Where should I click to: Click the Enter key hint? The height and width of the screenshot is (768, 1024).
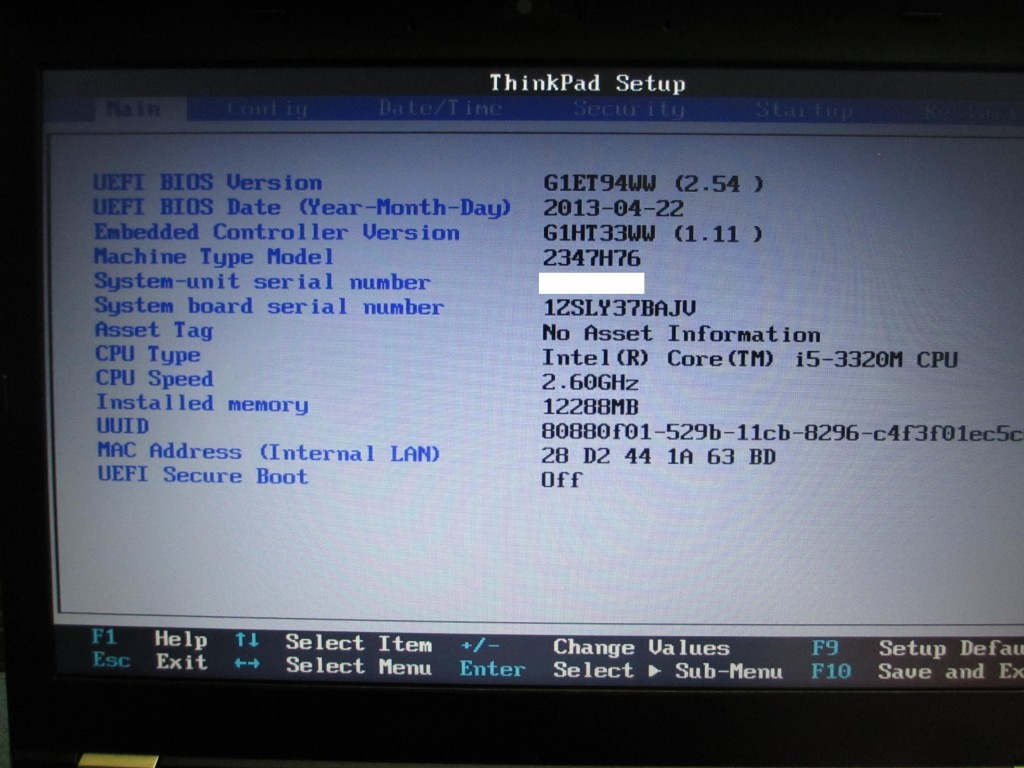492,669
